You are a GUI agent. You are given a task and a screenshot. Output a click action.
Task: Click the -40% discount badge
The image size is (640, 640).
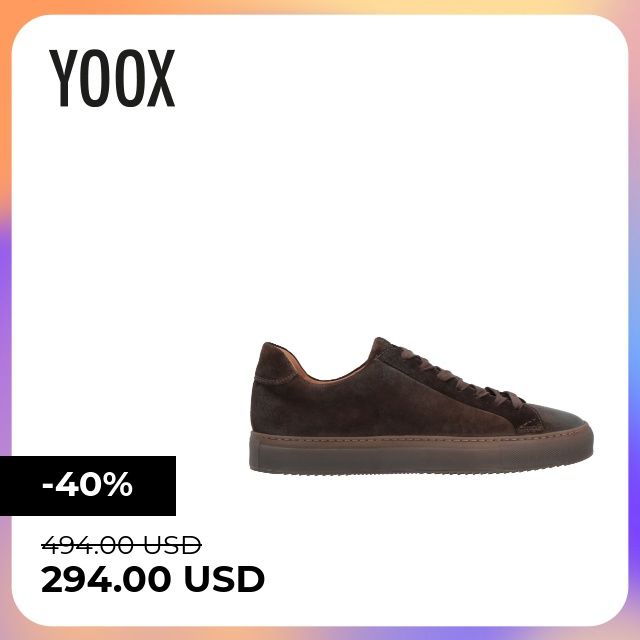tap(88, 486)
